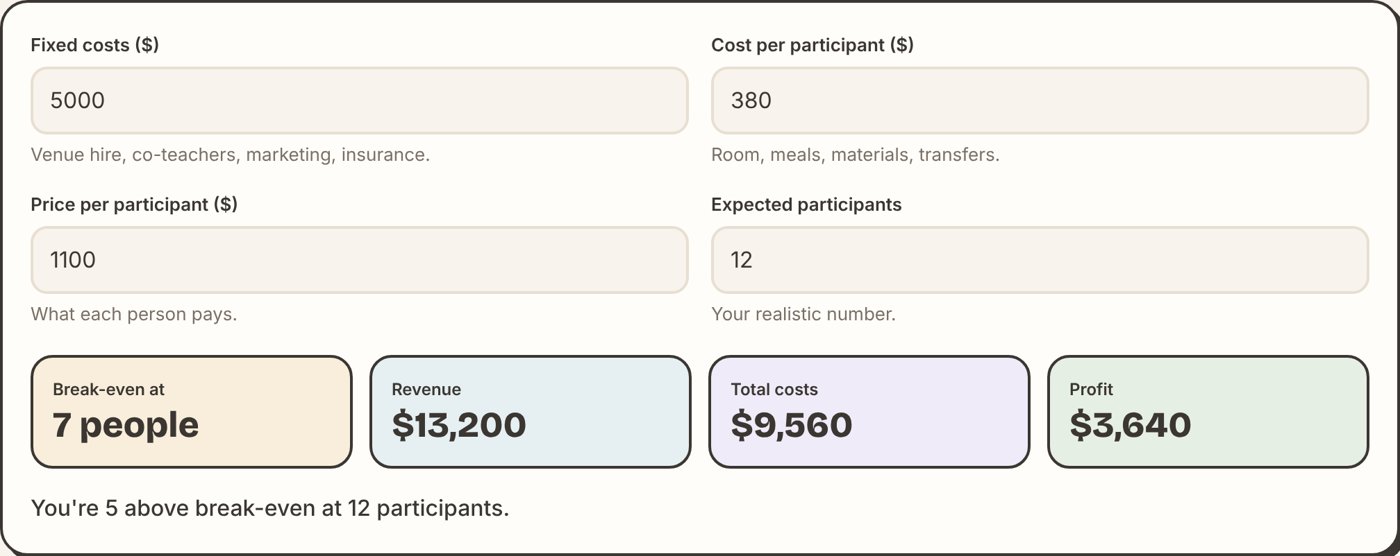Image resolution: width=1400 pixels, height=556 pixels.
Task: Click the Fixed costs input showing 5000
Action: [x=359, y=100]
